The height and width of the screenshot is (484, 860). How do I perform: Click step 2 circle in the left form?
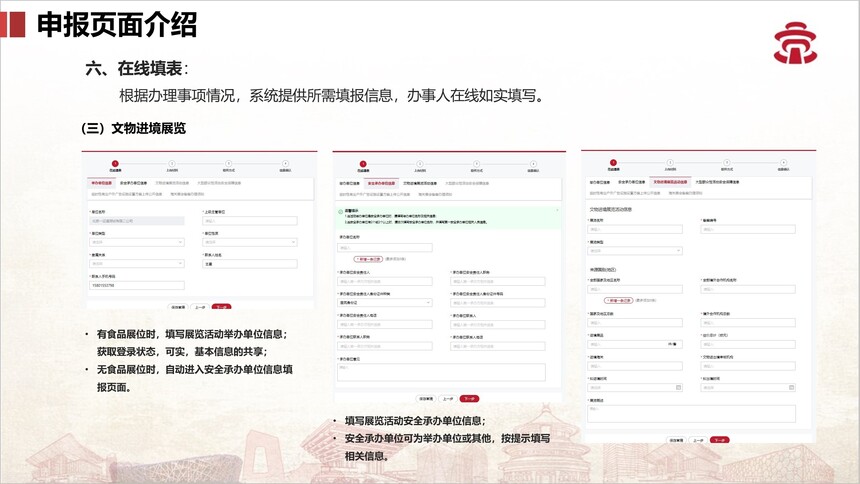tap(172, 163)
